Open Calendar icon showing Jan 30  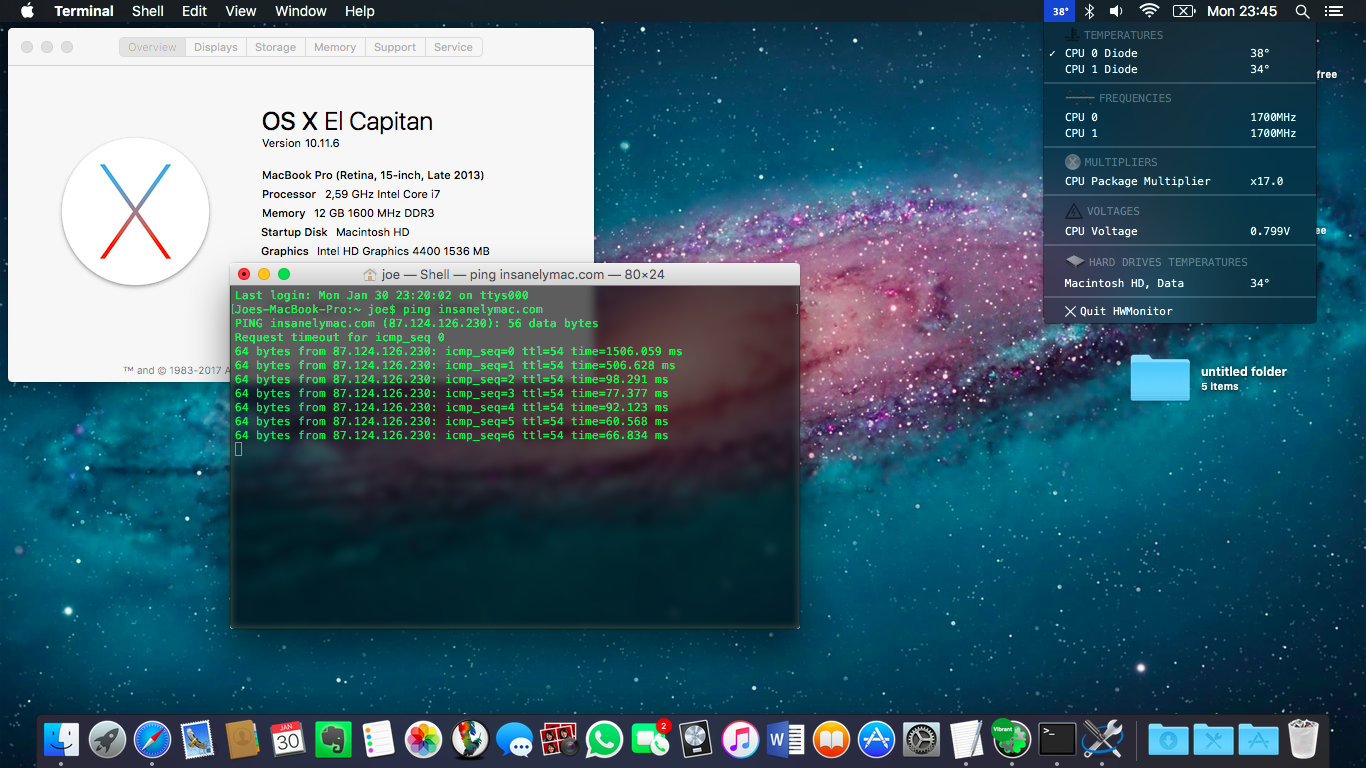288,740
